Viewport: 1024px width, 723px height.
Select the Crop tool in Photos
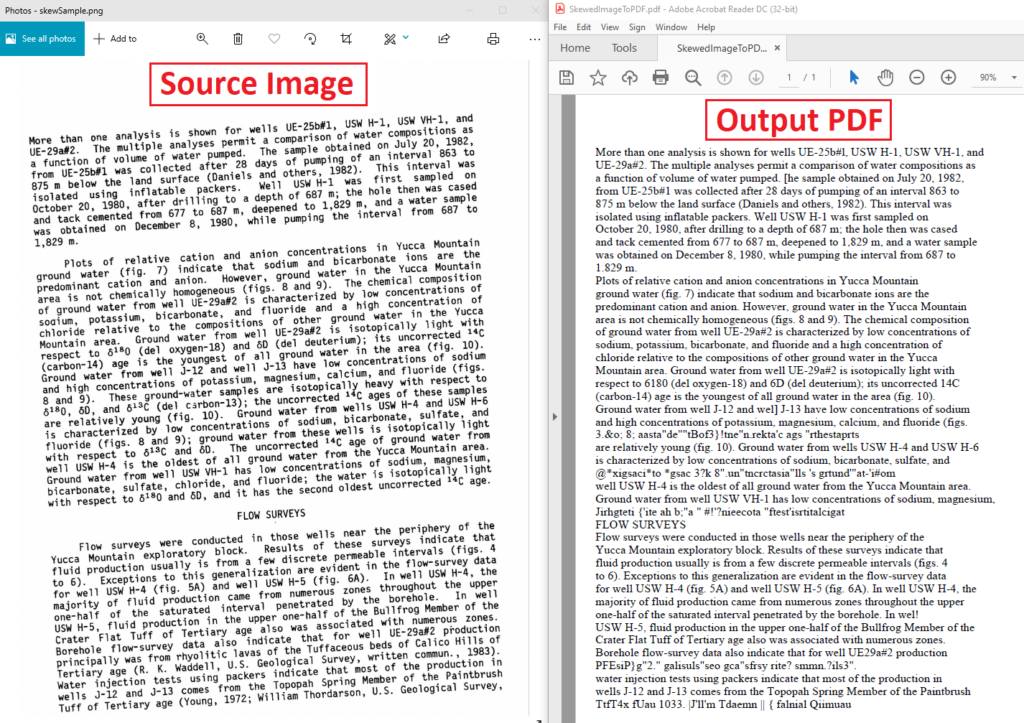[348, 37]
